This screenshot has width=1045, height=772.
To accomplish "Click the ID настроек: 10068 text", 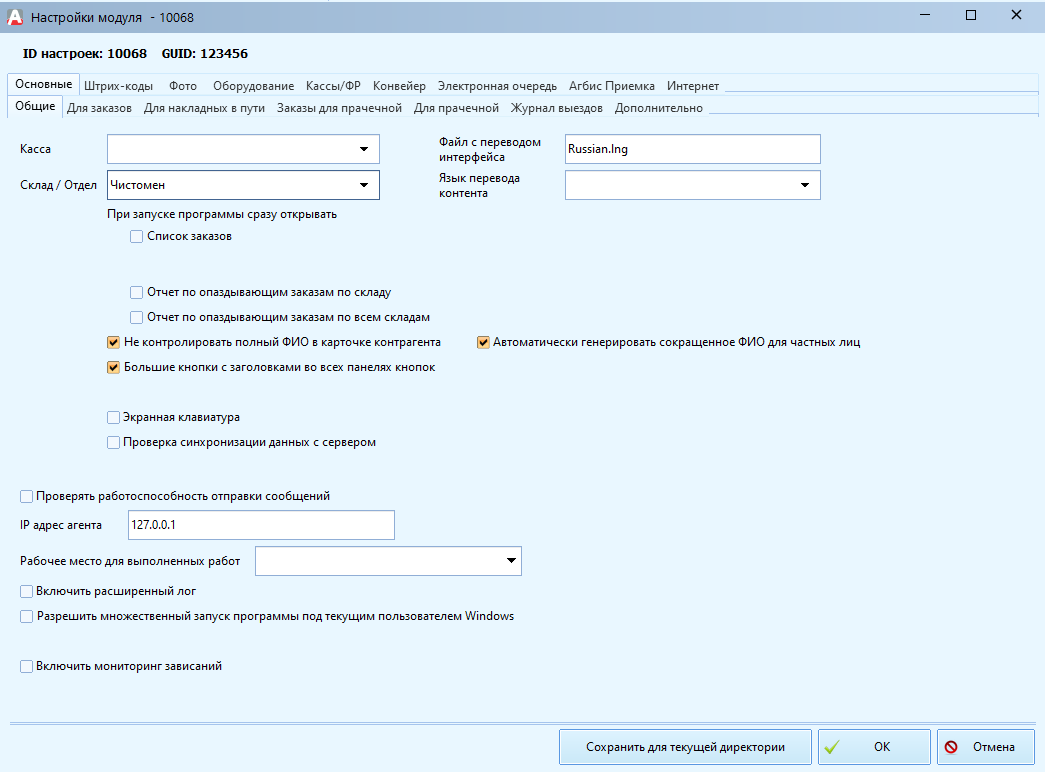I will click(x=85, y=54).
